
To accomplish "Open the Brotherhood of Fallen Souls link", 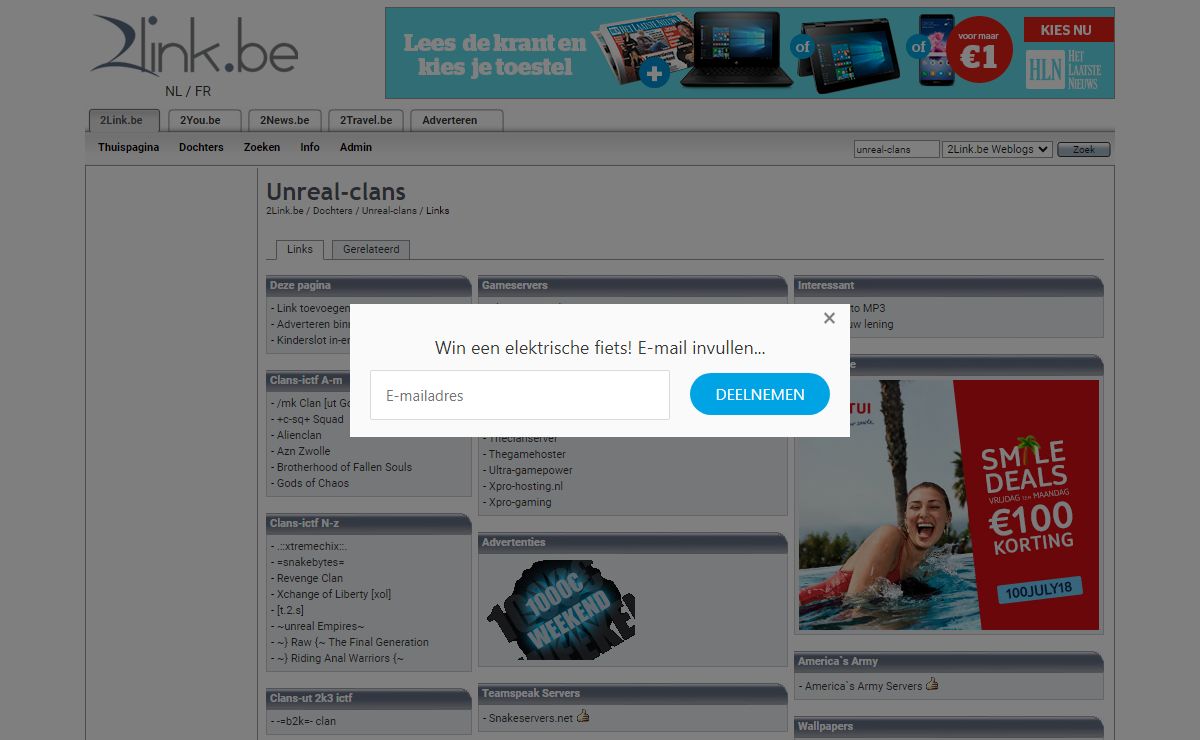I will [x=344, y=467].
